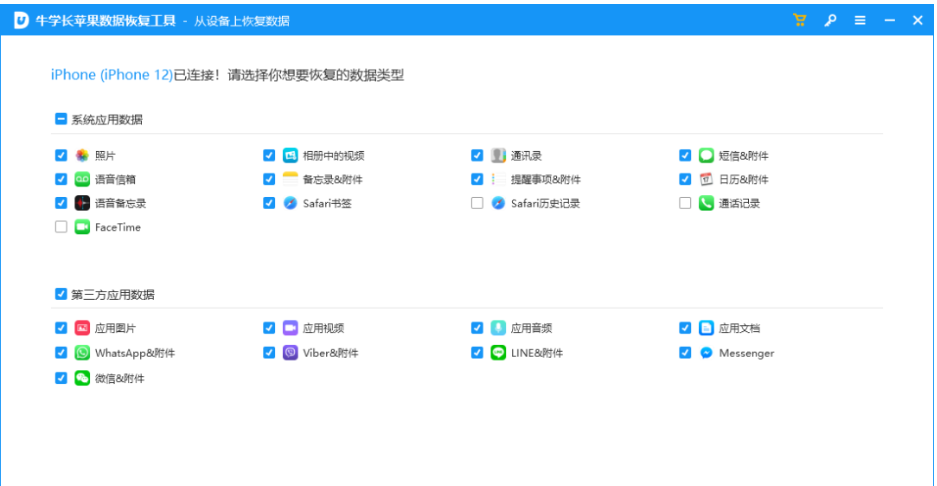Click the 应用文档 document icon

pyautogui.click(x=706, y=328)
